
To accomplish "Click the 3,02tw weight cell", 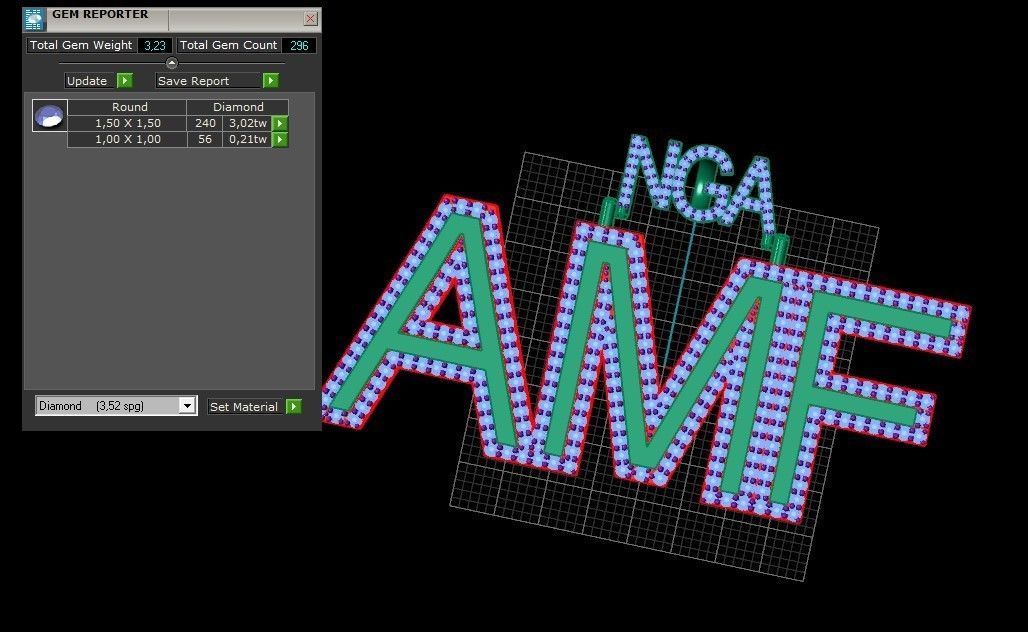I will click(248, 123).
